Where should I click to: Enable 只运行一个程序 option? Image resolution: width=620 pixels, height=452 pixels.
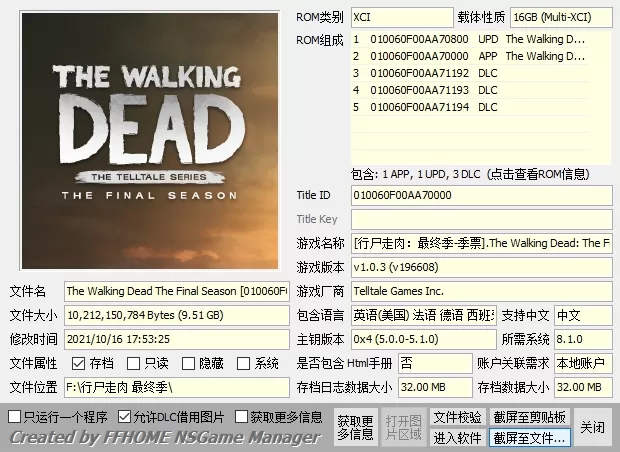pyautogui.click(x=15, y=416)
